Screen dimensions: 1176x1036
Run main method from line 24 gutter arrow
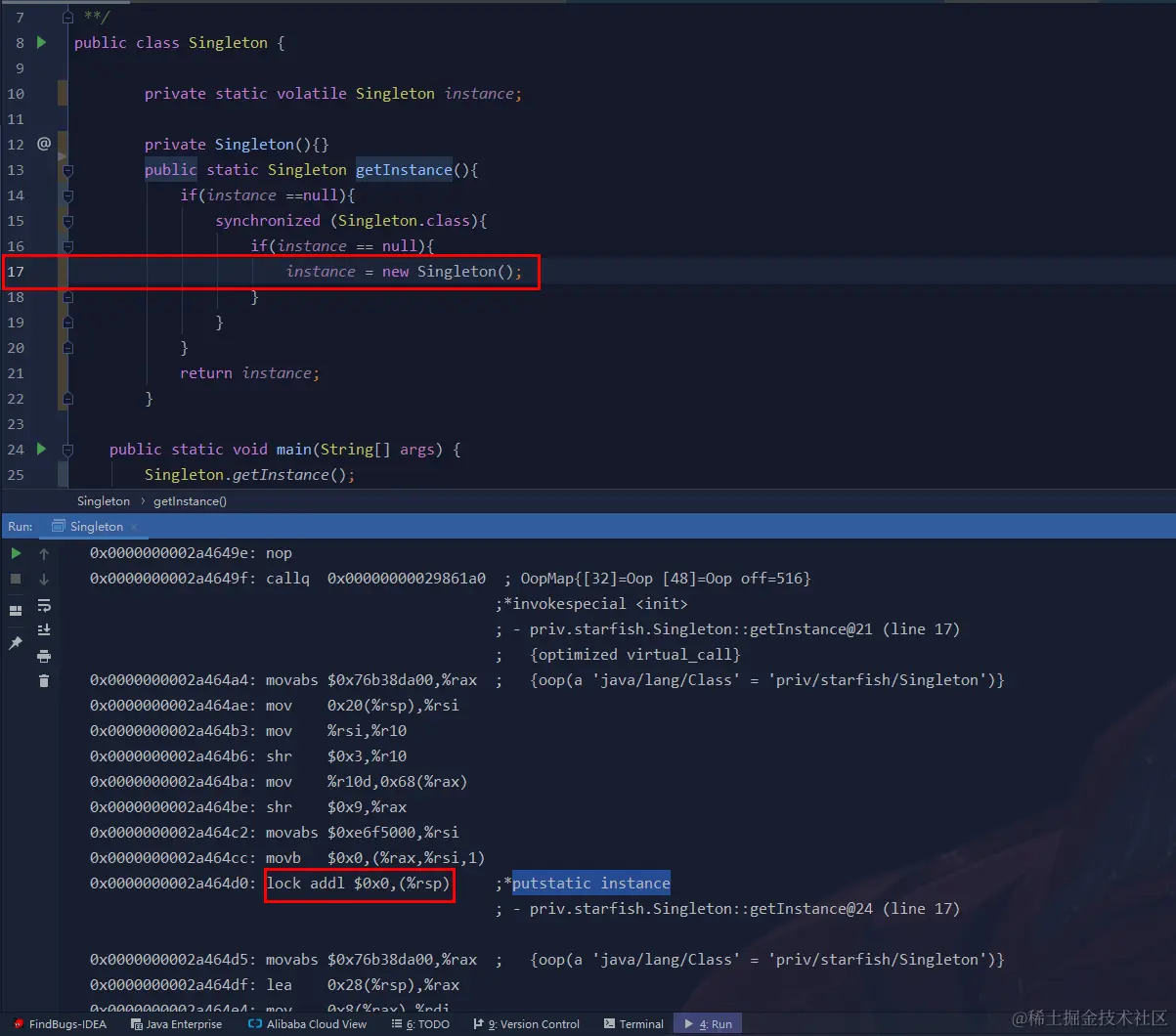(41, 449)
